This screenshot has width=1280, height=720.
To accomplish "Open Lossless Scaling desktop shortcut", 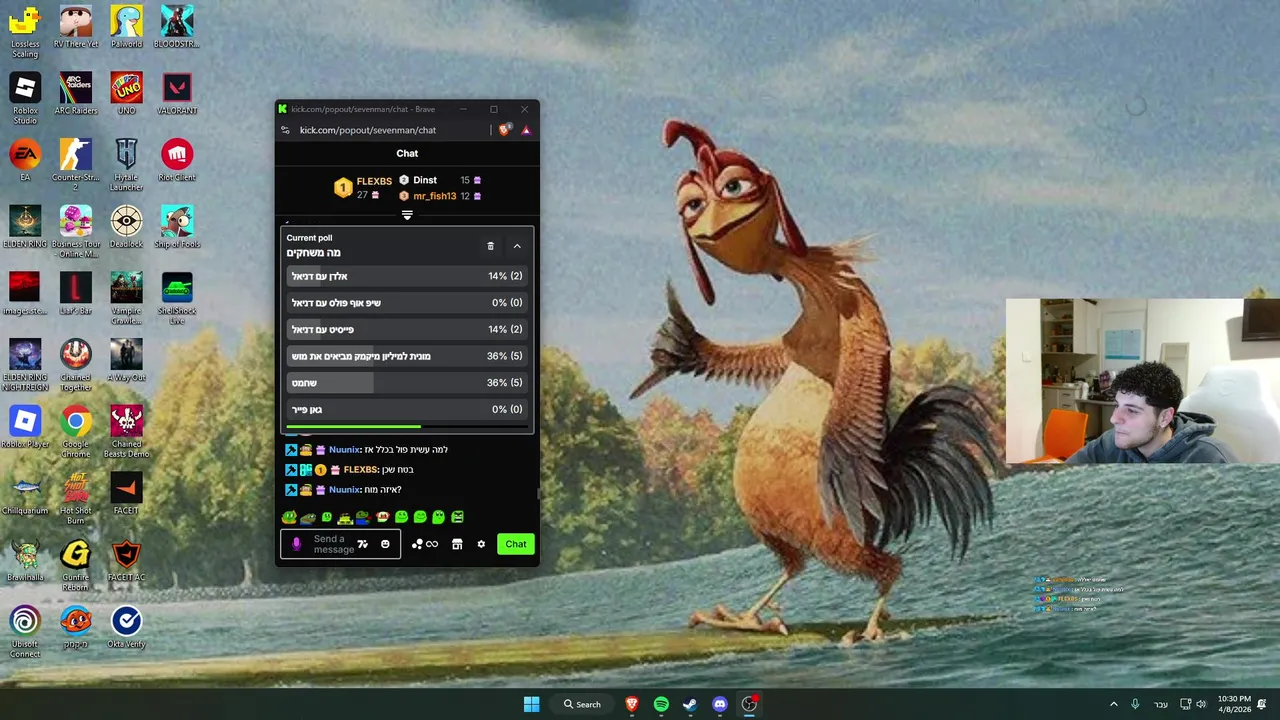I will click(x=25, y=33).
